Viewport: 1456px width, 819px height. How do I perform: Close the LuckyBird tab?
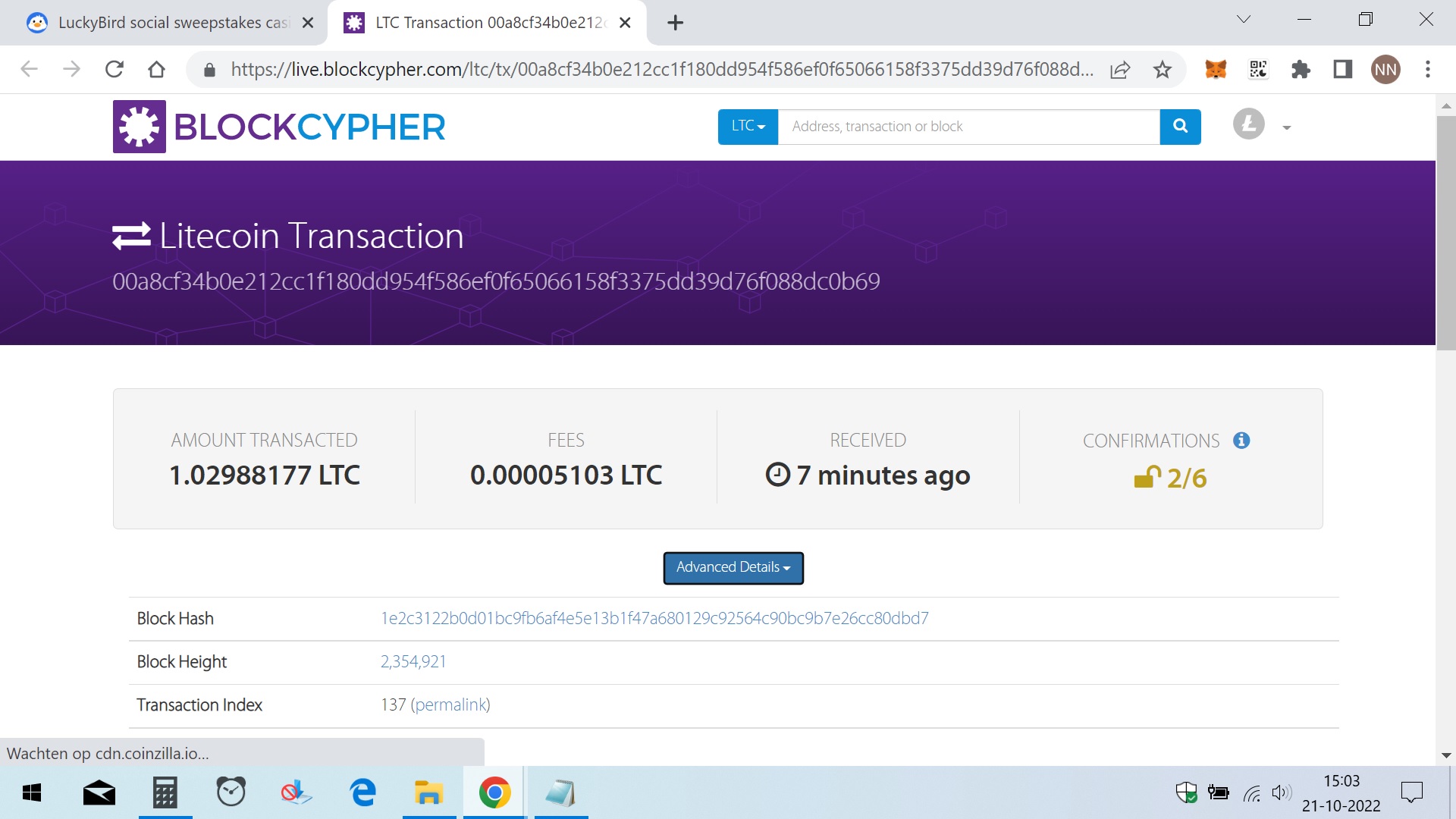tap(308, 23)
